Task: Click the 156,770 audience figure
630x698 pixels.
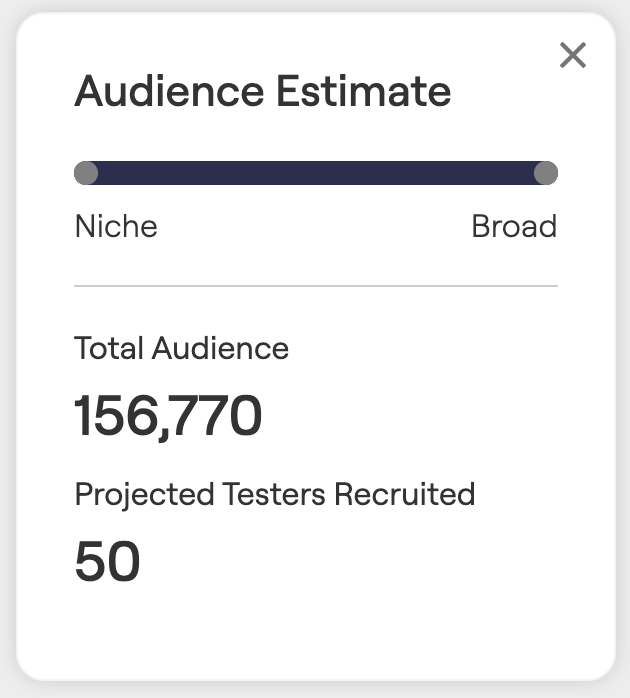Action: pyautogui.click(x=168, y=416)
